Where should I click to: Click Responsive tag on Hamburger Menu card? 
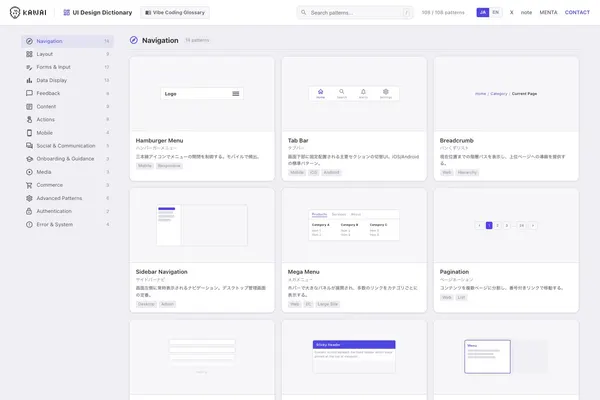169,166
